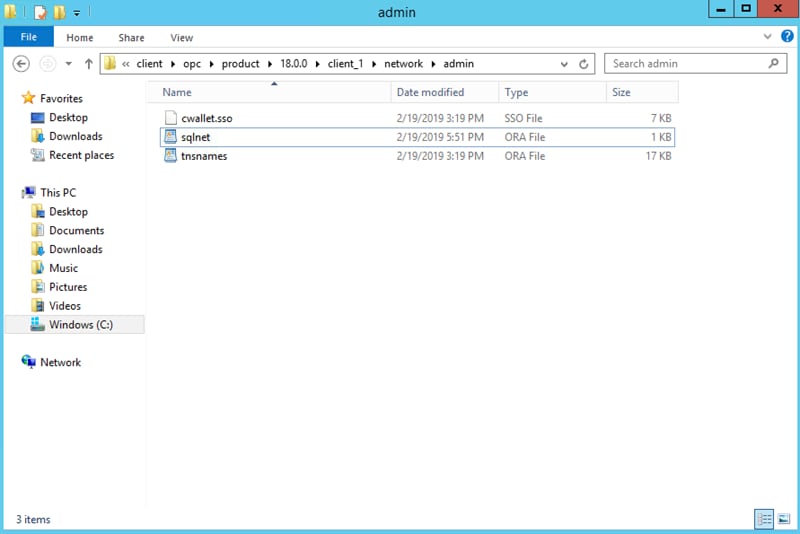Switch to Details view icon
This screenshot has width=800, height=534.
[x=764, y=519]
